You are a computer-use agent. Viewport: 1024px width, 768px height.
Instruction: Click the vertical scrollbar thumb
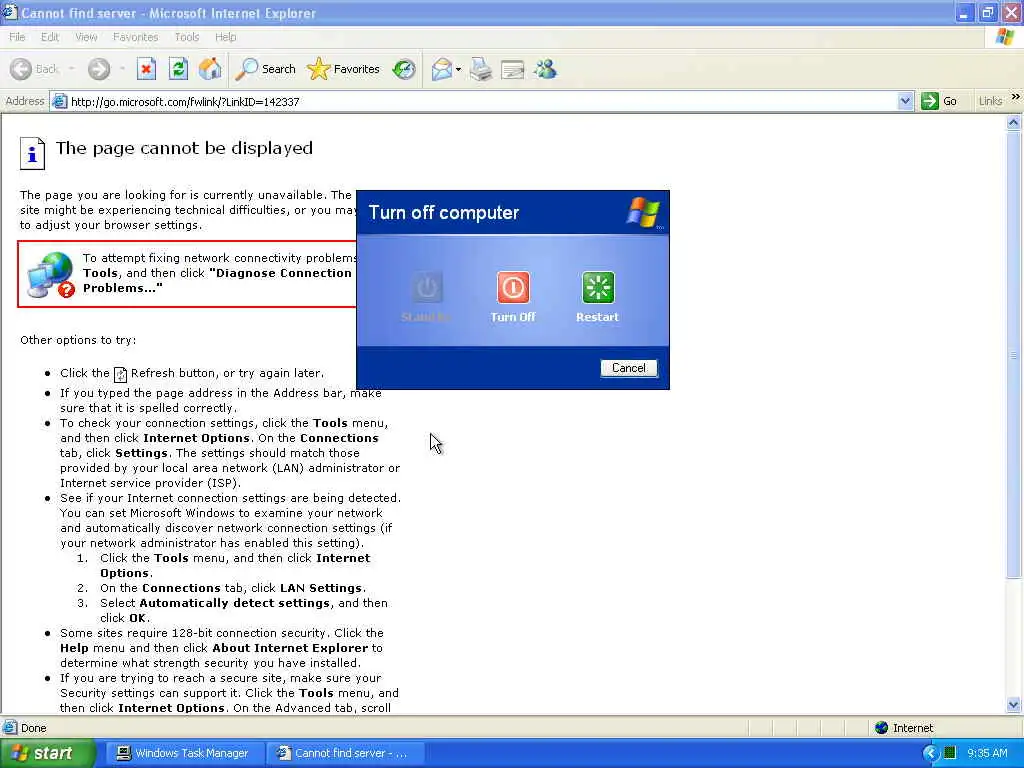tap(1014, 355)
